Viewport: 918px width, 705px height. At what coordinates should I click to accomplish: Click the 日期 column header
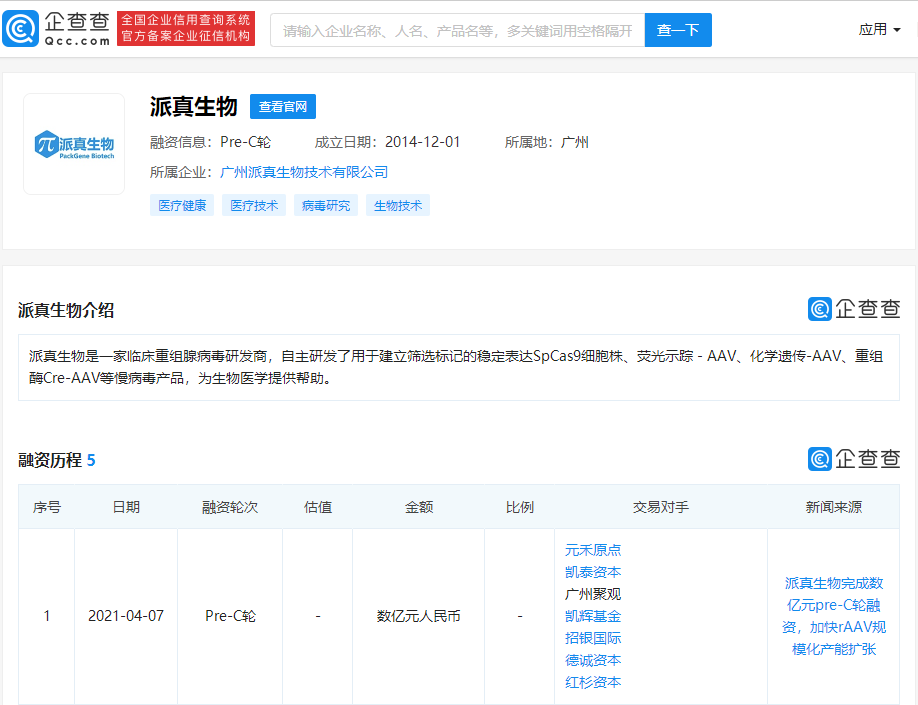126,507
